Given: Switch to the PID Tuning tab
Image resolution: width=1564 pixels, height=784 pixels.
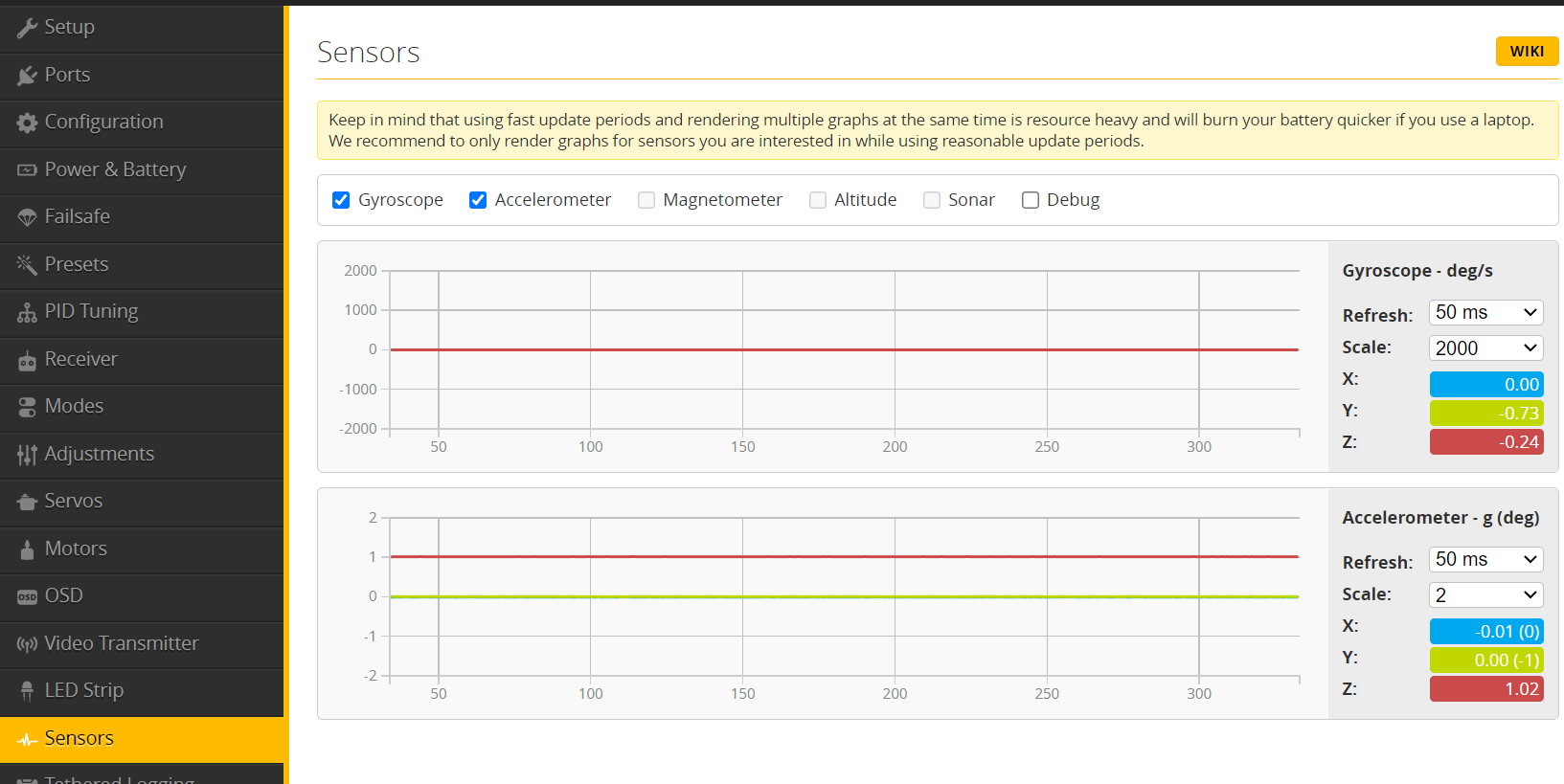Looking at the screenshot, I should (91, 312).
